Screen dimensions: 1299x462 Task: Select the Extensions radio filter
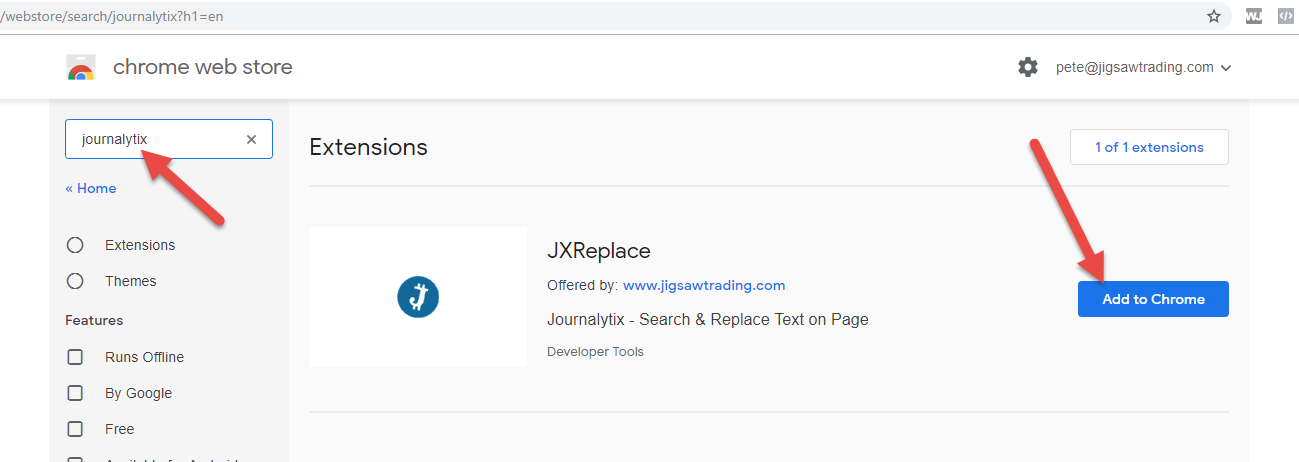coord(75,245)
